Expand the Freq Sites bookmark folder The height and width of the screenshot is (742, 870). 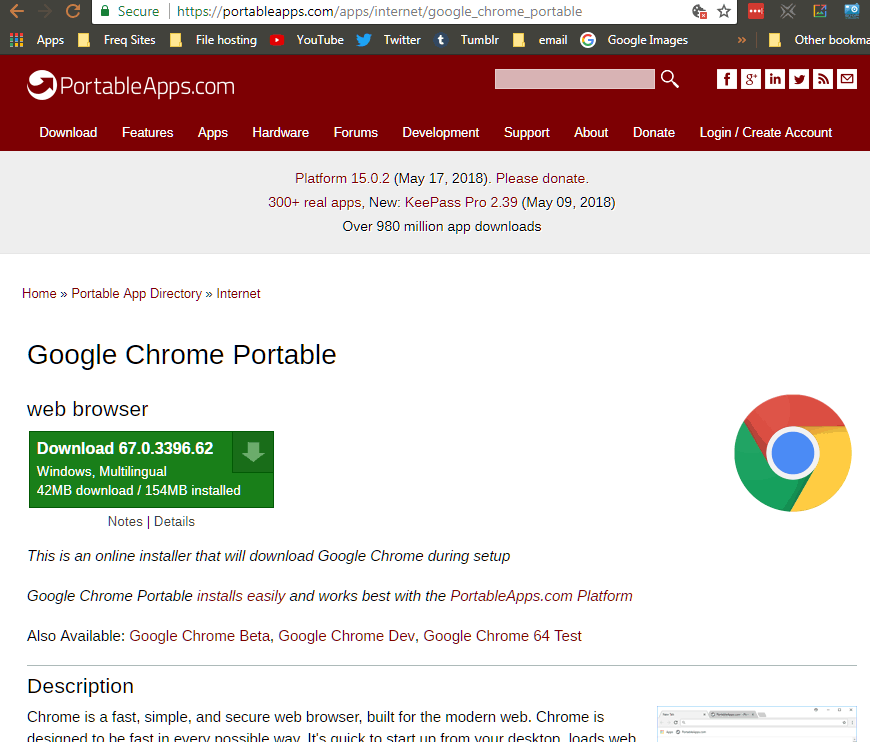pos(117,40)
